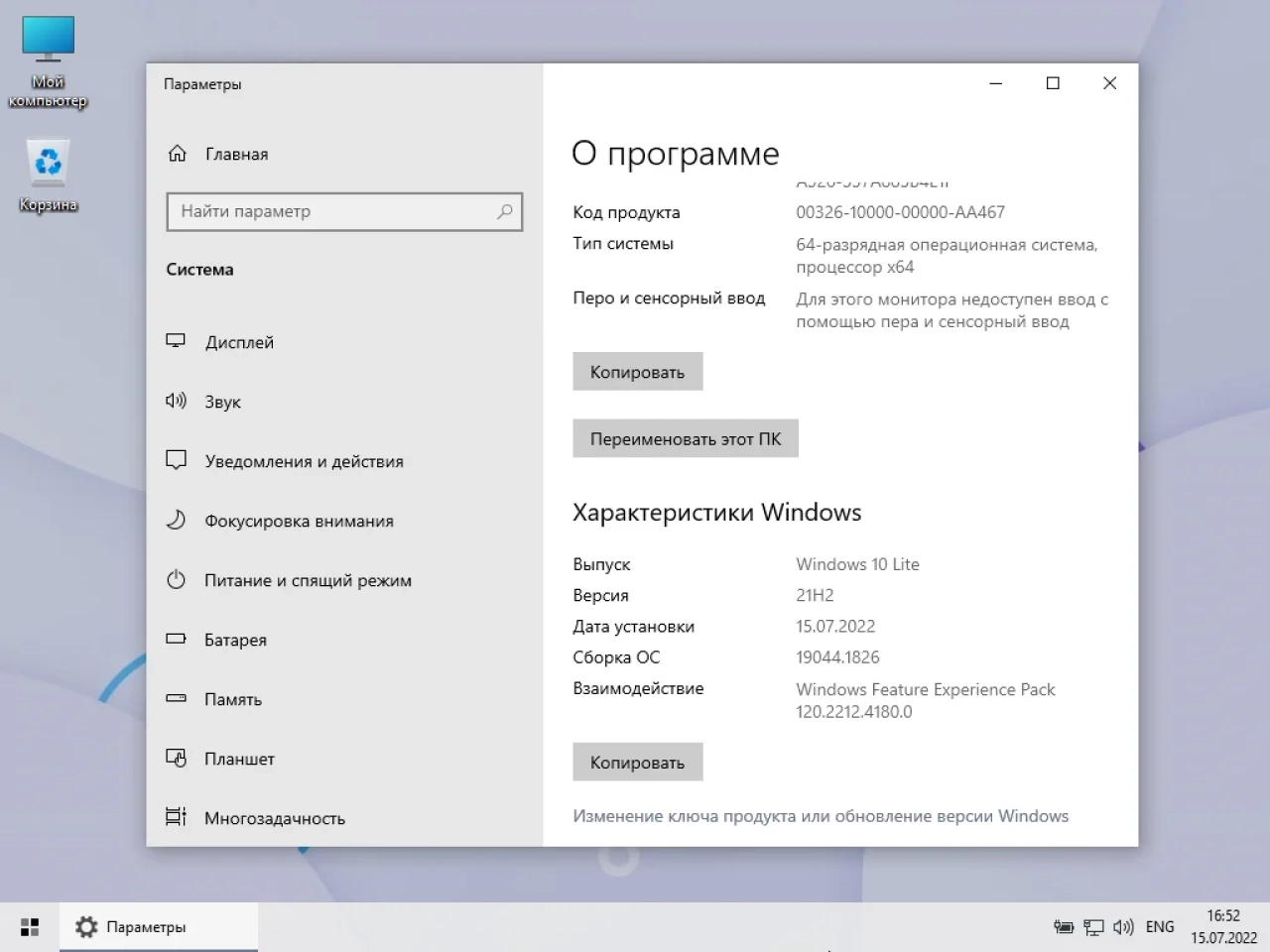Select the Планшет tablet icon

coord(176,758)
